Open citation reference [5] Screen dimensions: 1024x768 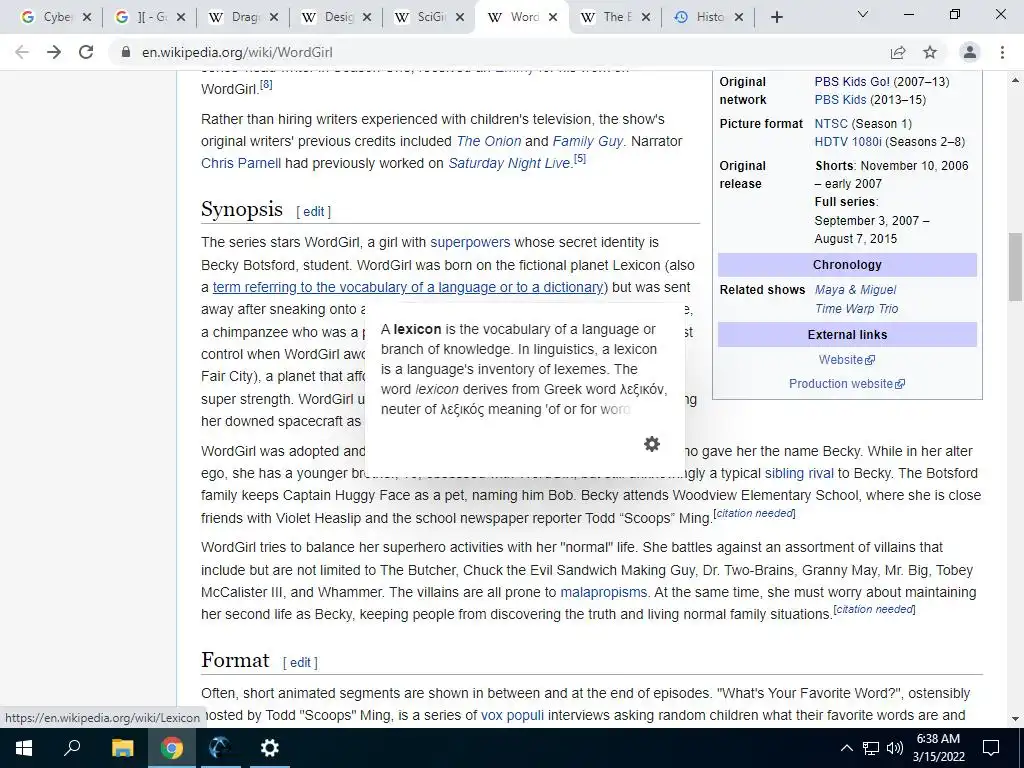click(579, 159)
